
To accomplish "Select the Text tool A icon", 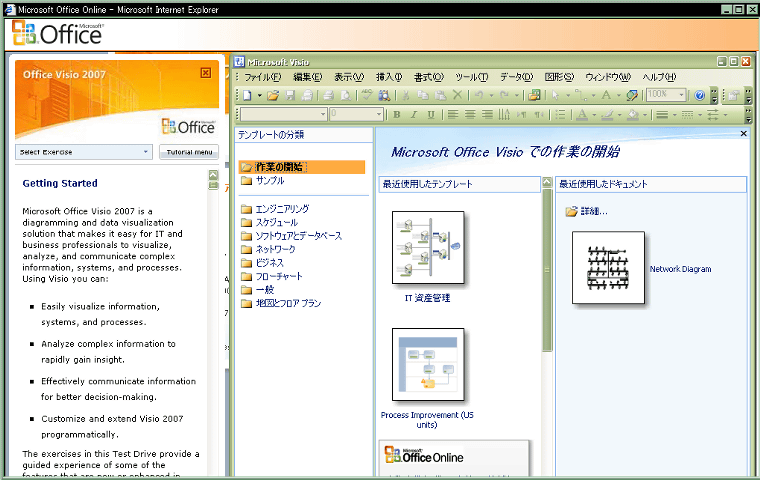I will coord(606,95).
